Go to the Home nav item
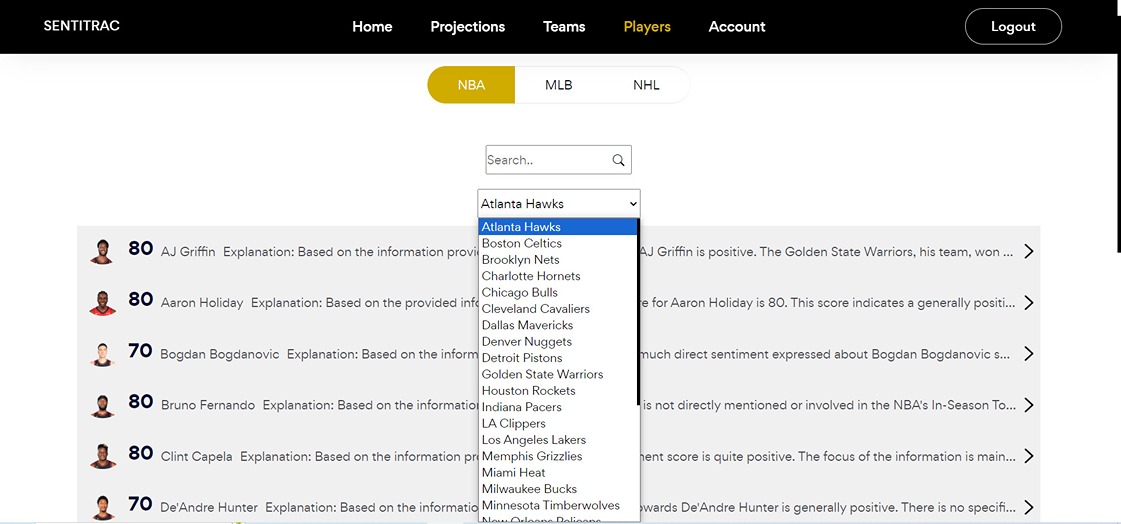The image size is (1121, 524). 372,26
